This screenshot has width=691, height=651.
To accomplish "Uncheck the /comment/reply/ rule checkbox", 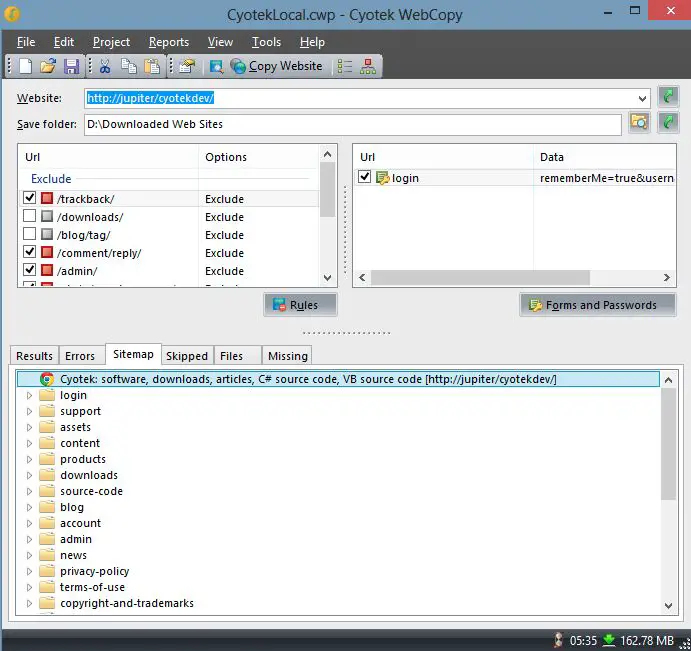I will (x=30, y=252).
